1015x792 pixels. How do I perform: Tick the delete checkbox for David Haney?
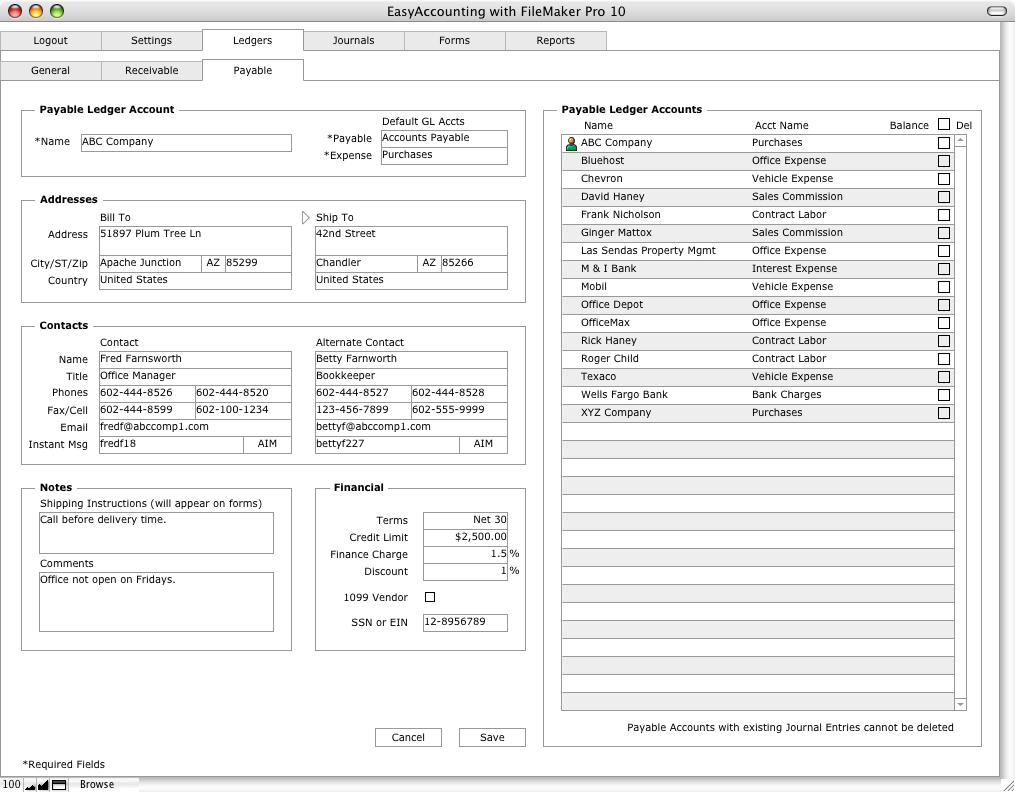point(944,197)
